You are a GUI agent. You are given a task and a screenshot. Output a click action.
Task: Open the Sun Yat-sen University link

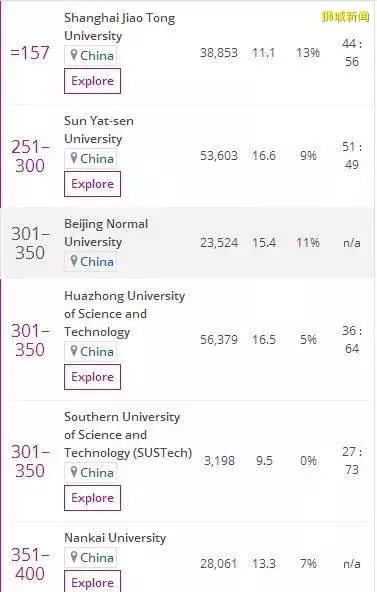[99, 130]
